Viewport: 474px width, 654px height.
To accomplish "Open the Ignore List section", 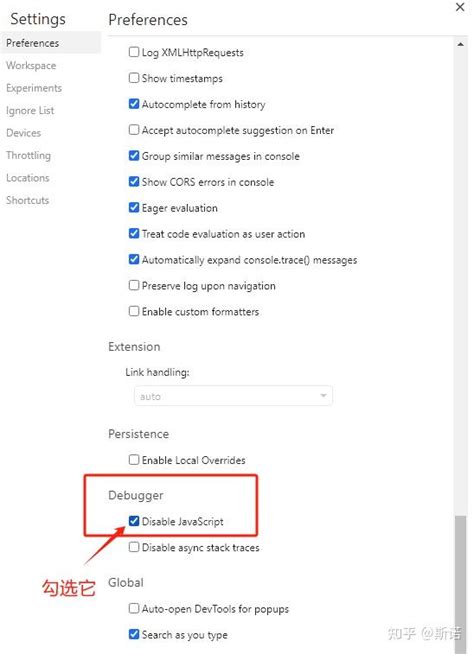I will click(x=30, y=111).
